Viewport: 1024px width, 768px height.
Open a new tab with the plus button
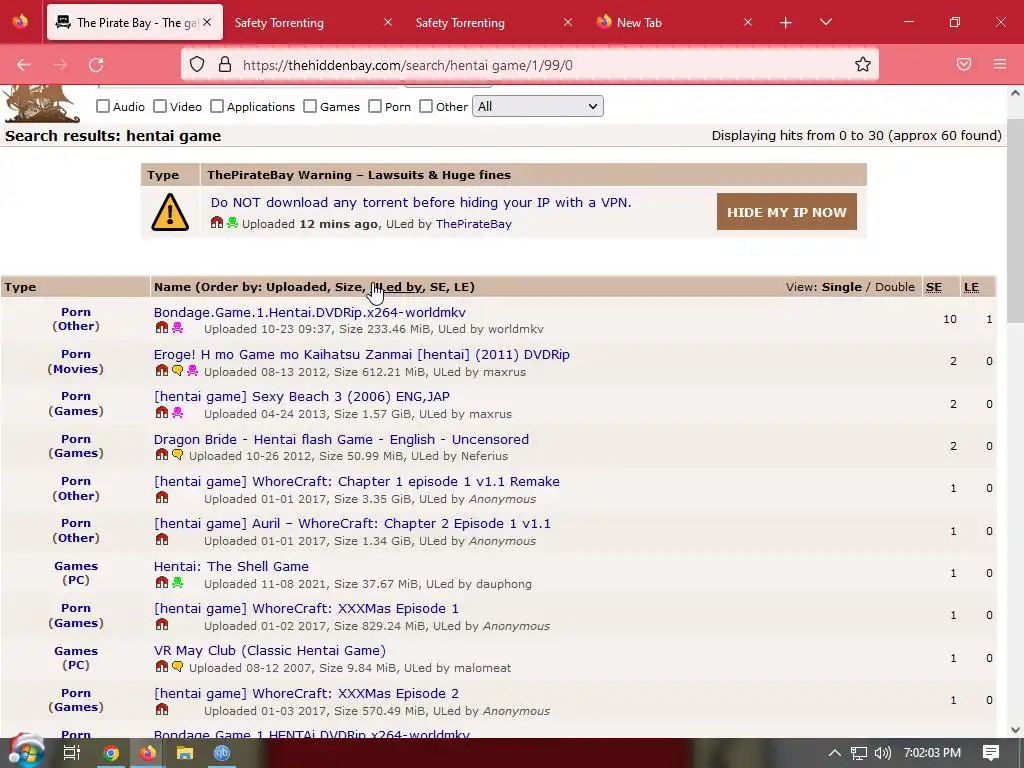coord(786,23)
